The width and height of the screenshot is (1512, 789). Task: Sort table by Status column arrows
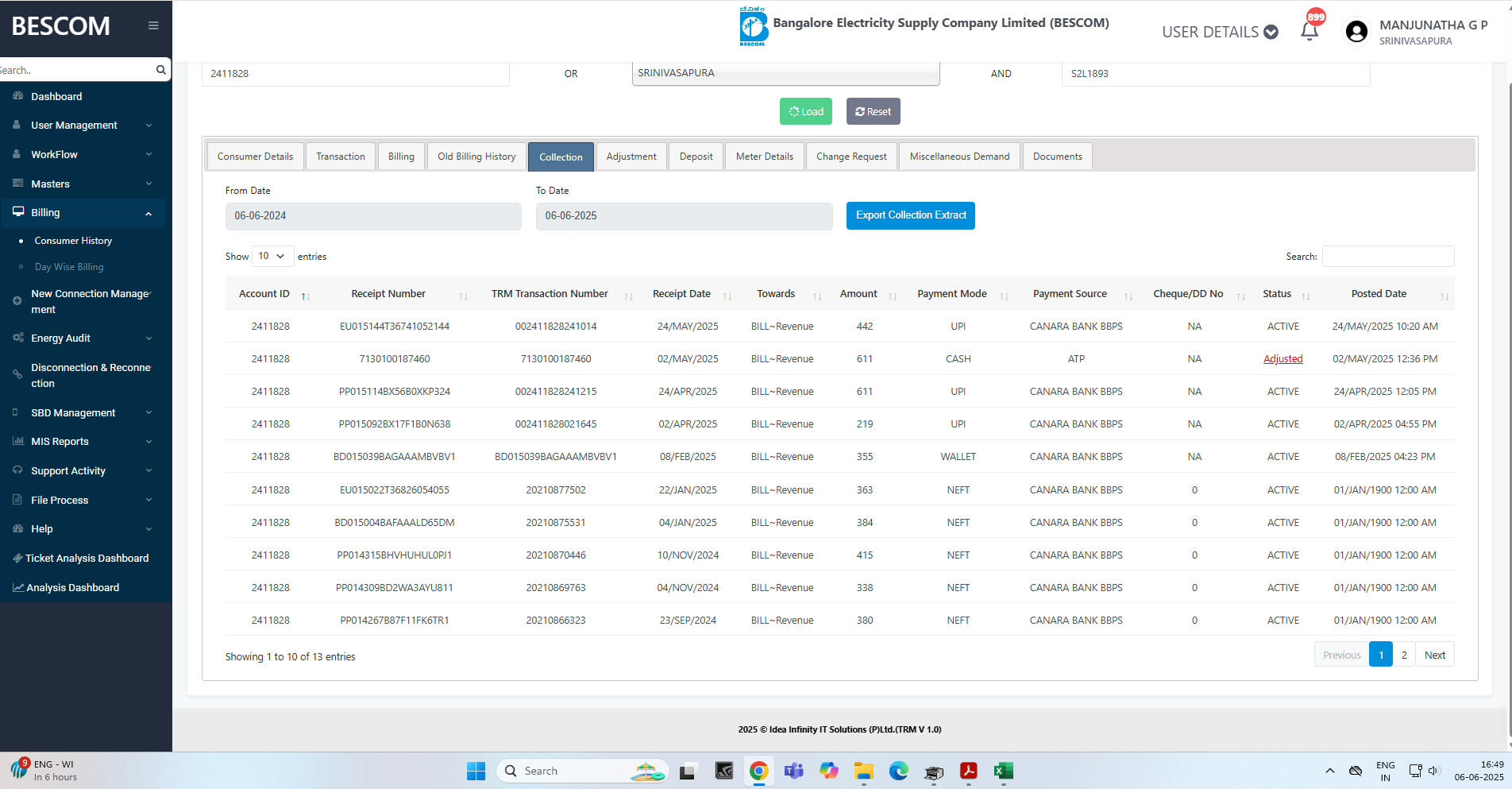(x=1306, y=296)
